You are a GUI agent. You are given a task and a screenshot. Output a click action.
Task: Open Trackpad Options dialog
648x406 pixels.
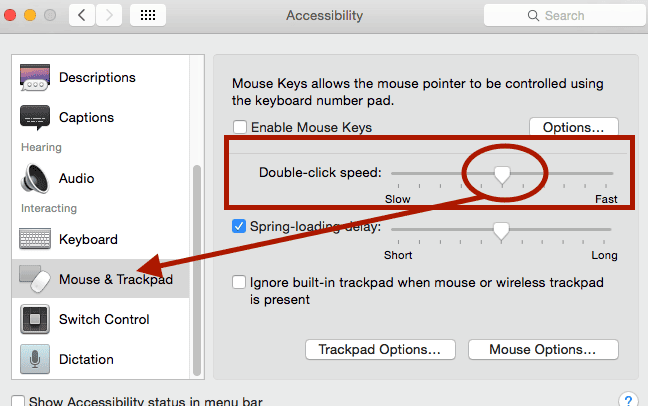(380, 349)
